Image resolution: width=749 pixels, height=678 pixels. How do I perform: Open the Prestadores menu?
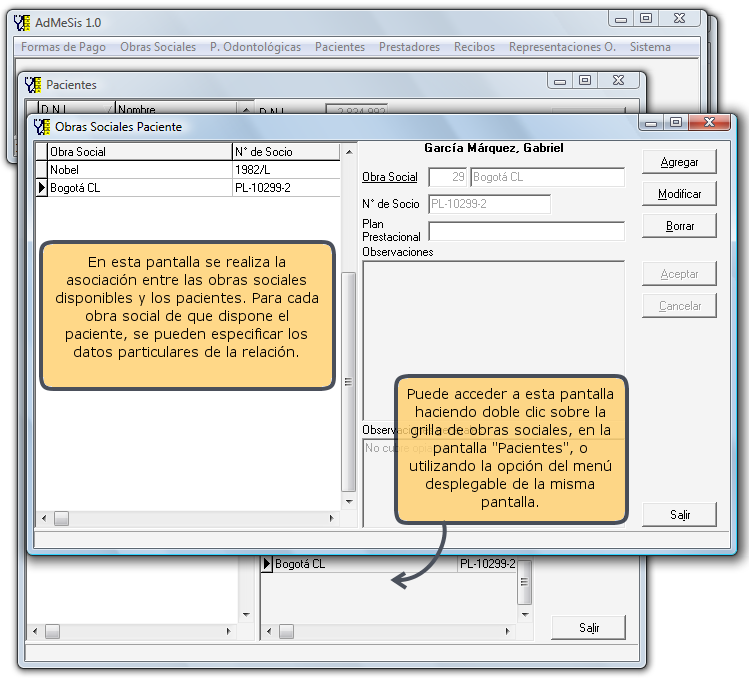409,47
